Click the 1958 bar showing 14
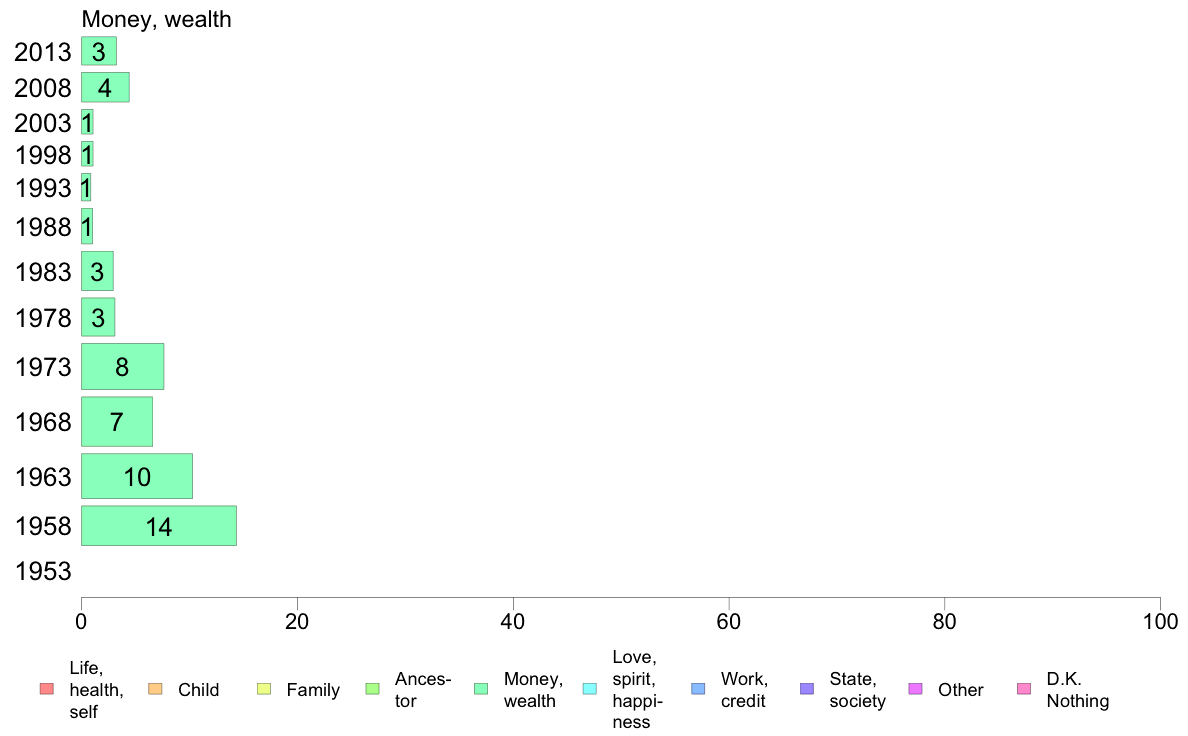 [x=158, y=526]
